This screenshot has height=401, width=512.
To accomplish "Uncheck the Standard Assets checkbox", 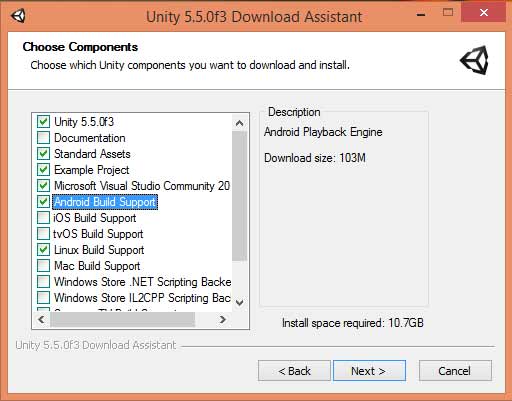I will click(43, 154).
